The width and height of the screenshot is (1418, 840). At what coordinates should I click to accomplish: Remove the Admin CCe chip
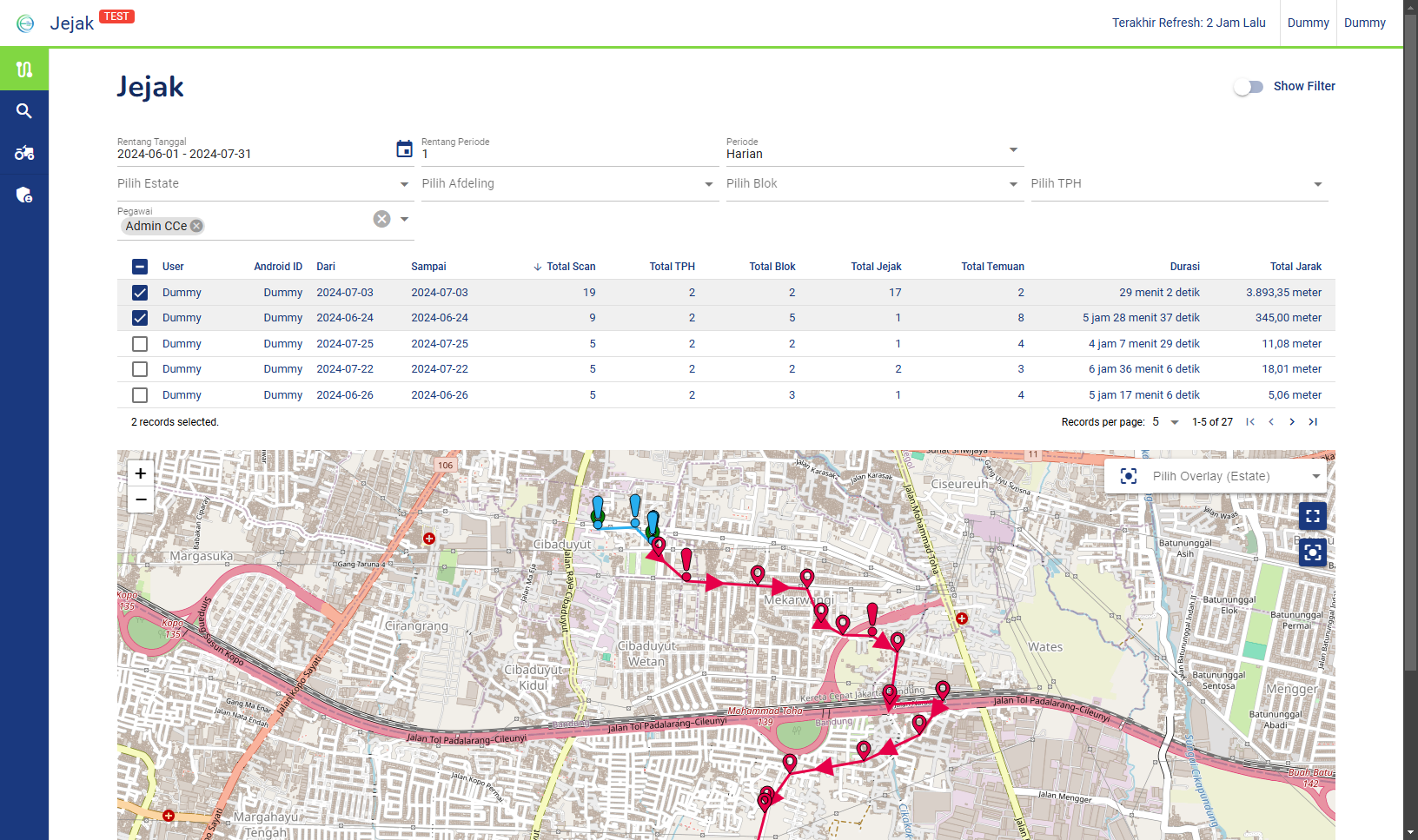click(196, 226)
